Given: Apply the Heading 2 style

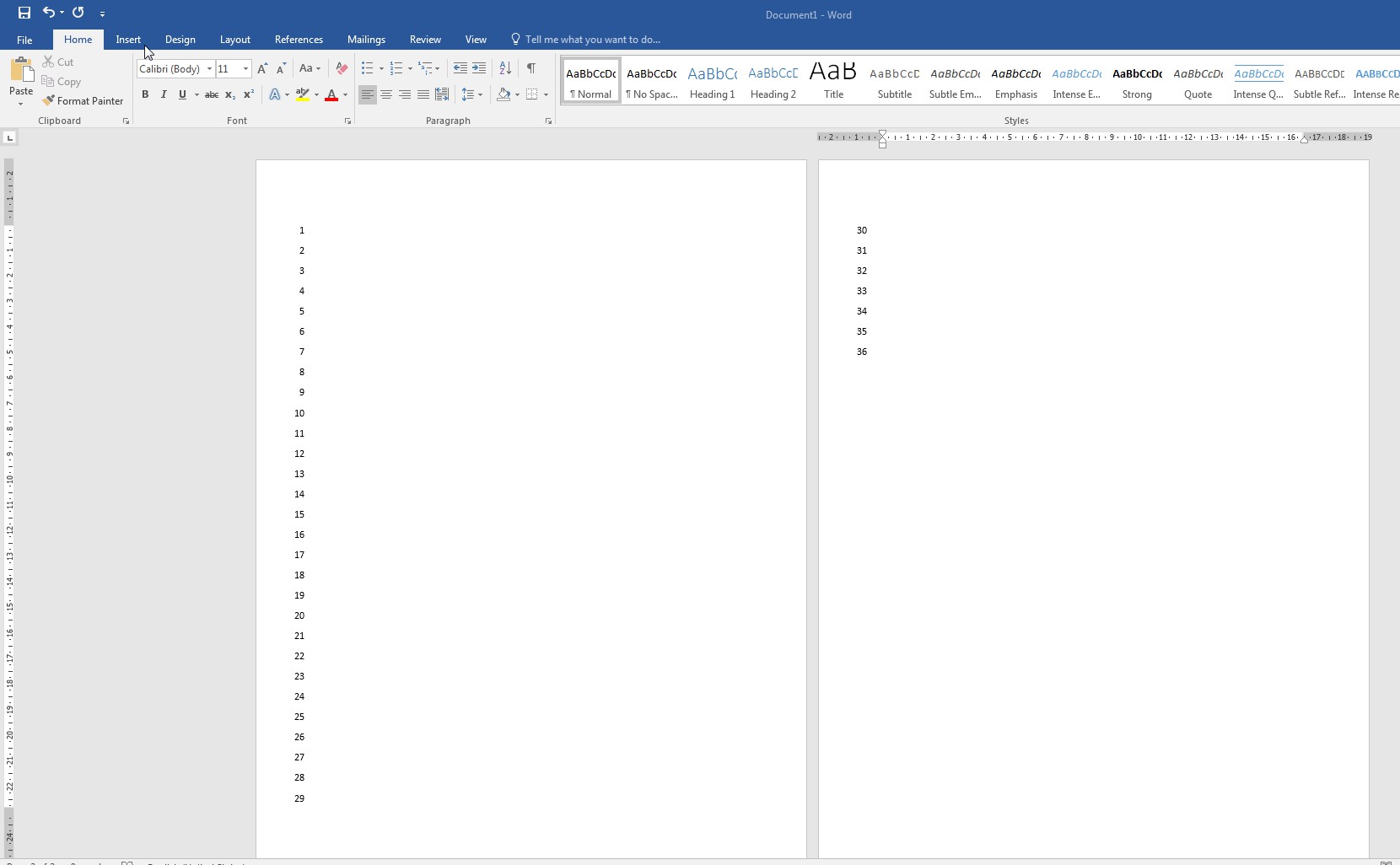Looking at the screenshot, I should coord(773,81).
